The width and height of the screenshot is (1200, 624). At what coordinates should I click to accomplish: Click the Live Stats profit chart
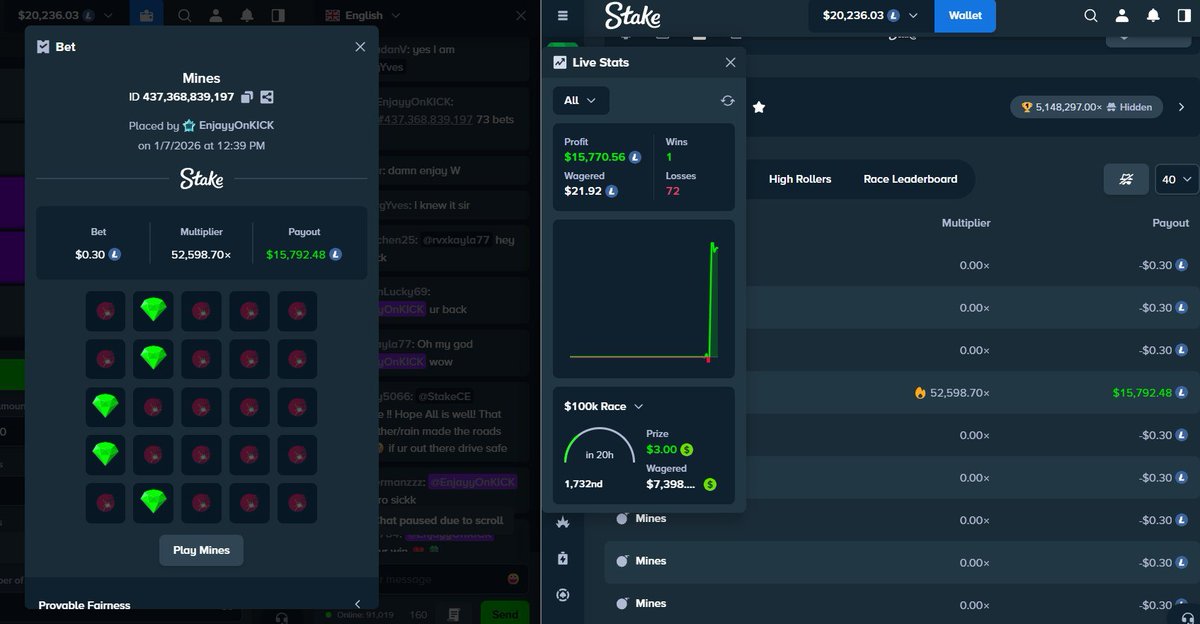644,298
